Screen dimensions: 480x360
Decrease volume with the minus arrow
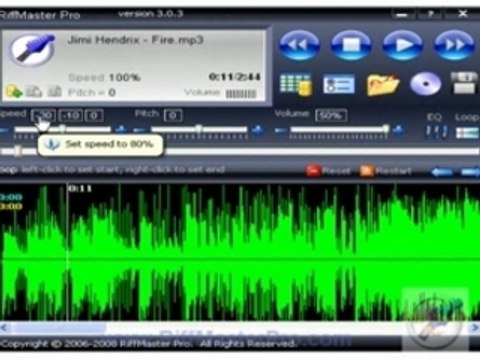281,130
